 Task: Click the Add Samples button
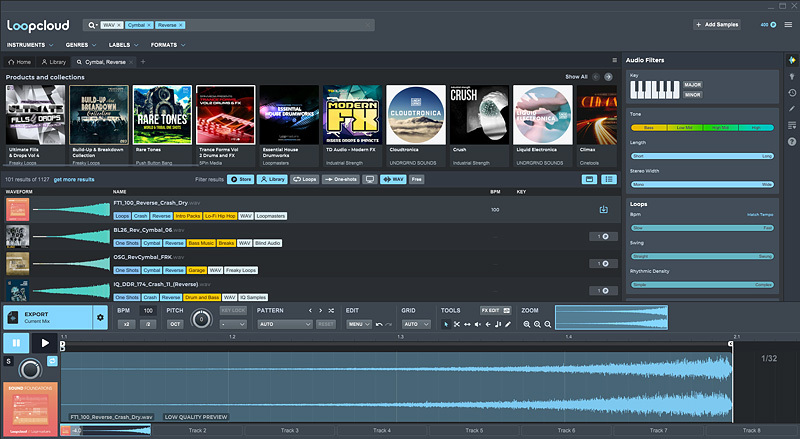(x=718, y=24)
